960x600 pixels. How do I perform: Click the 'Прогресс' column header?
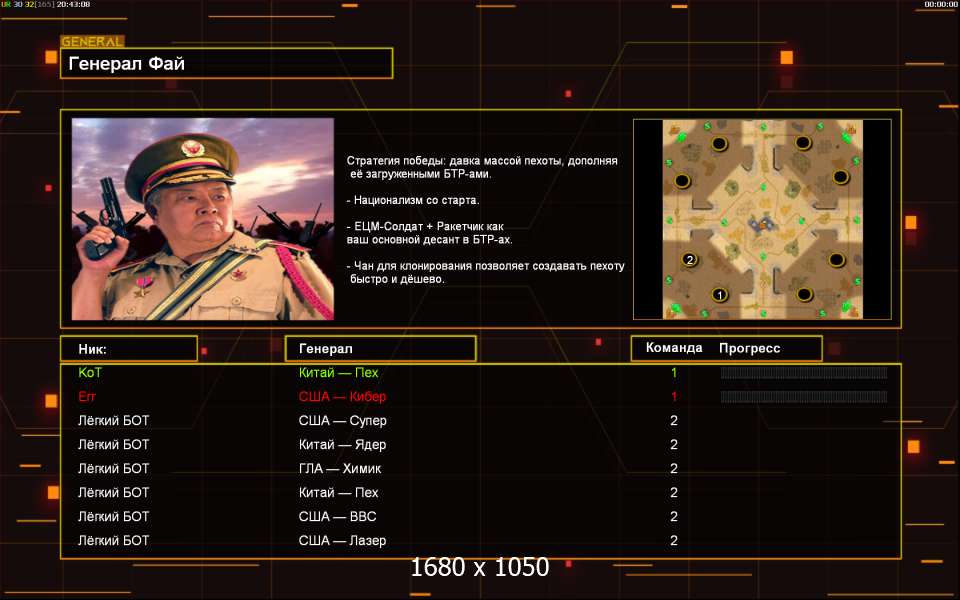click(x=749, y=348)
